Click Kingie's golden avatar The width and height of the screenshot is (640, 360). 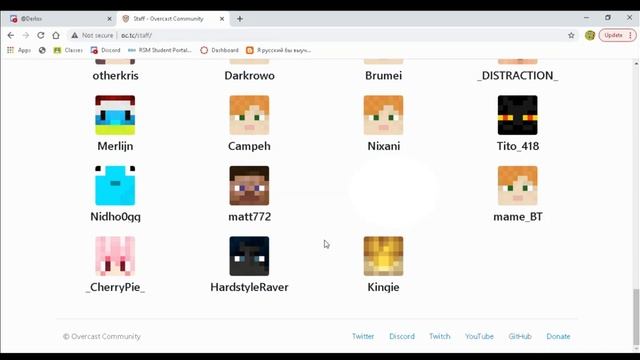(x=383, y=256)
